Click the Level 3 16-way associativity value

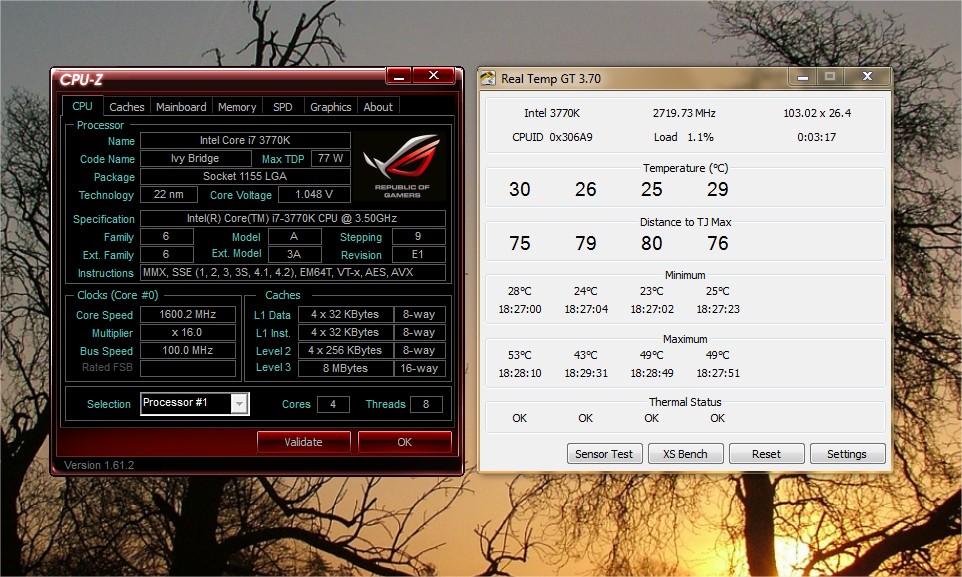pyautogui.click(x=420, y=368)
